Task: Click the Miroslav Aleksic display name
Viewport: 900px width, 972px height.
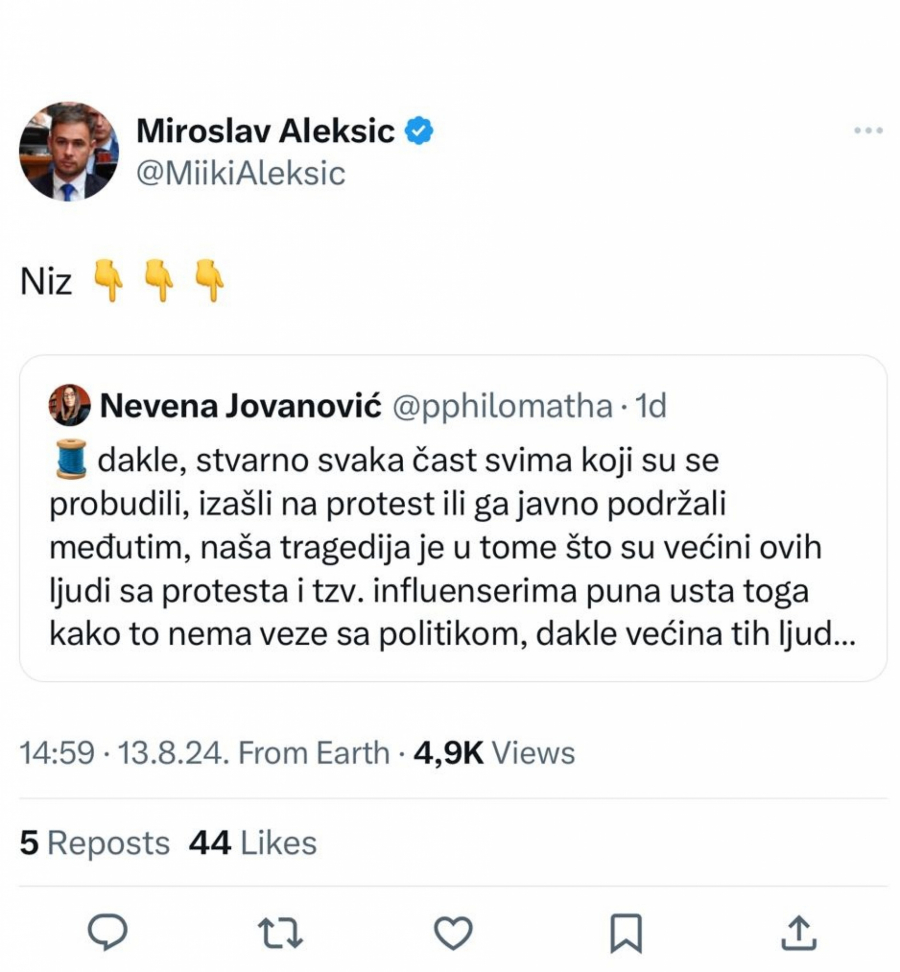Action: click(265, 130)
